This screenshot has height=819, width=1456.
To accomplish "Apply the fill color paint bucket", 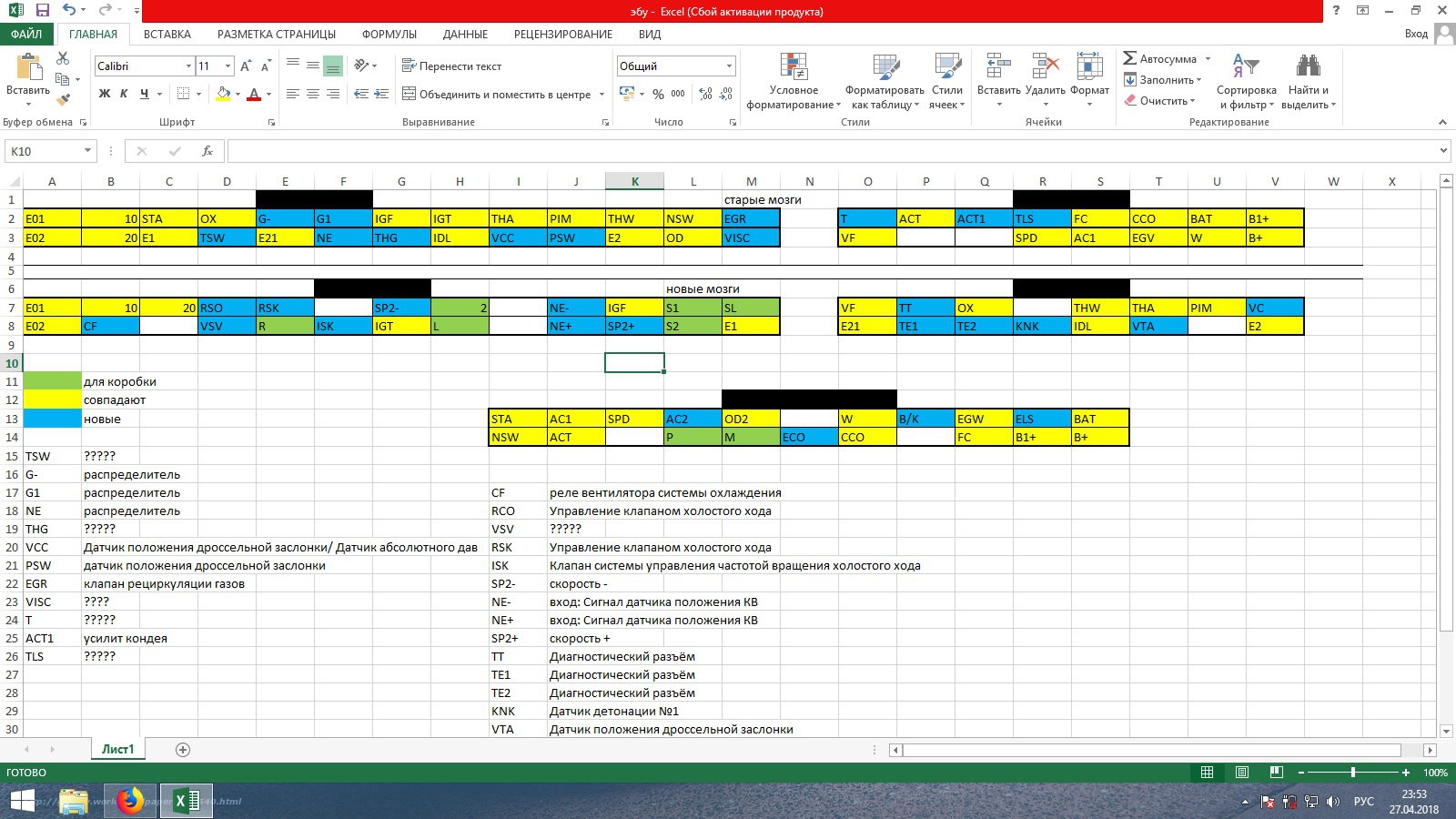I will pyautogui.click(x=223, y=94).
